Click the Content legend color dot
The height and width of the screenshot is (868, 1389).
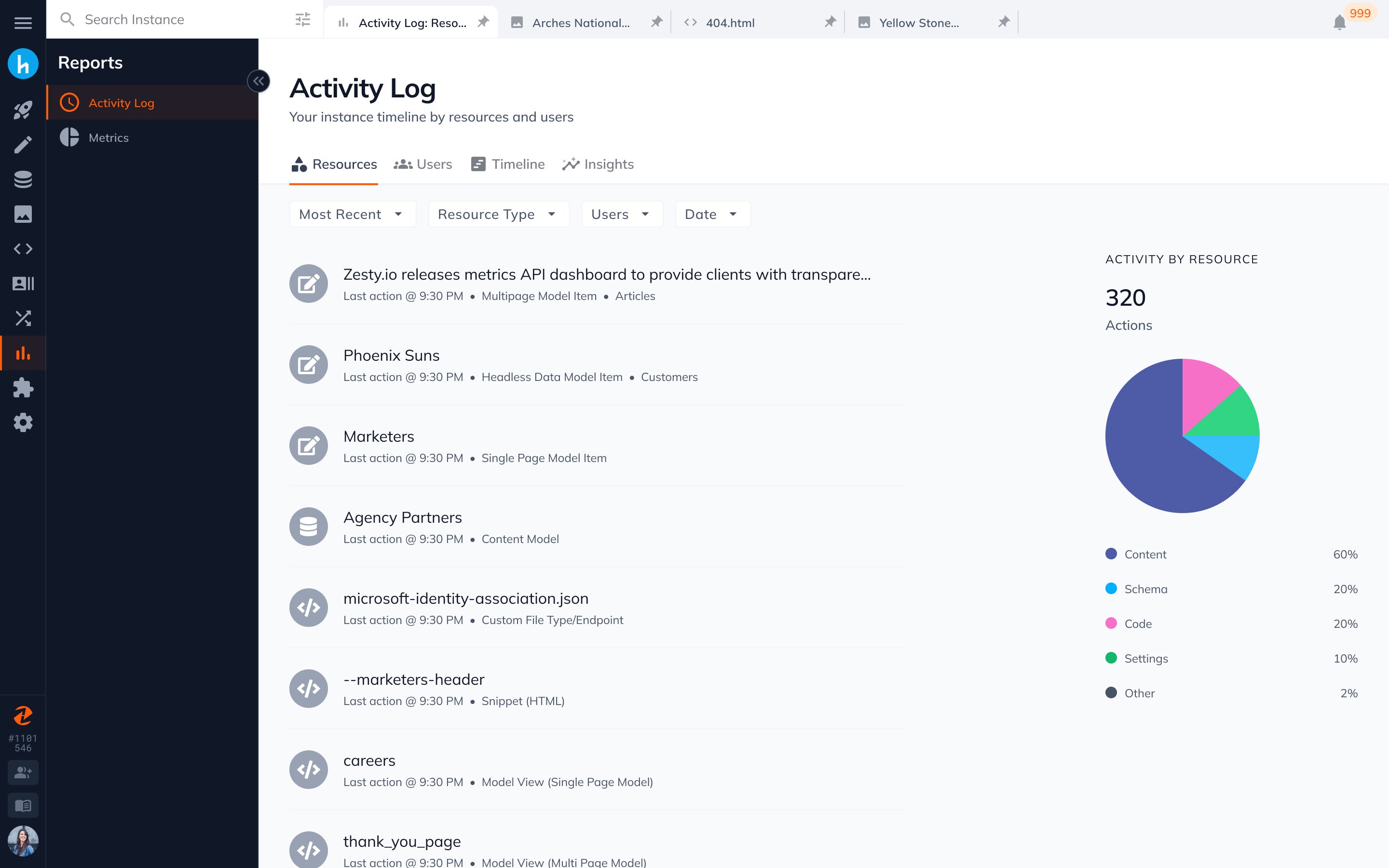1111,554
